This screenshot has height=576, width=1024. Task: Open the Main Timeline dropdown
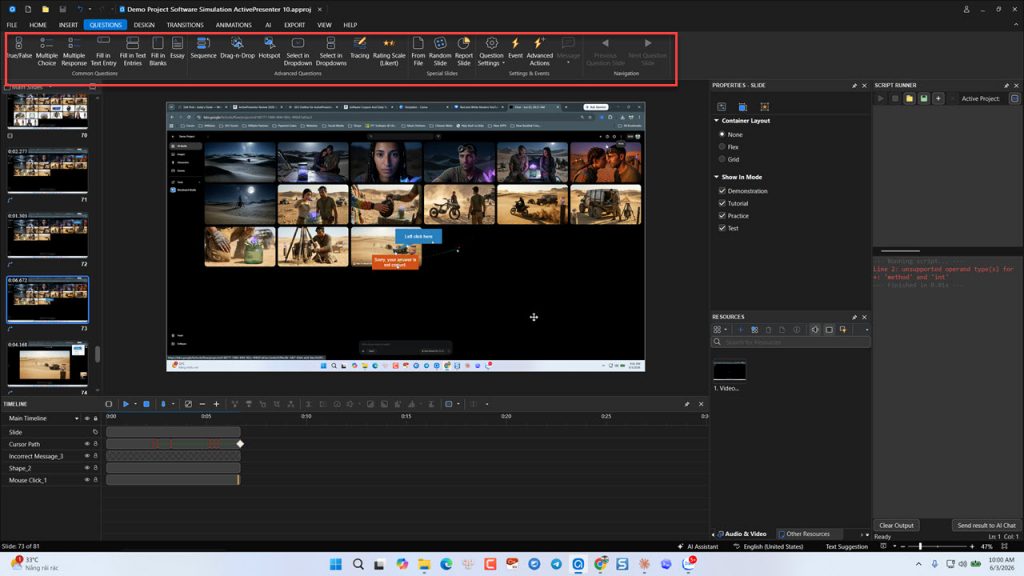(x=76, y=419)
